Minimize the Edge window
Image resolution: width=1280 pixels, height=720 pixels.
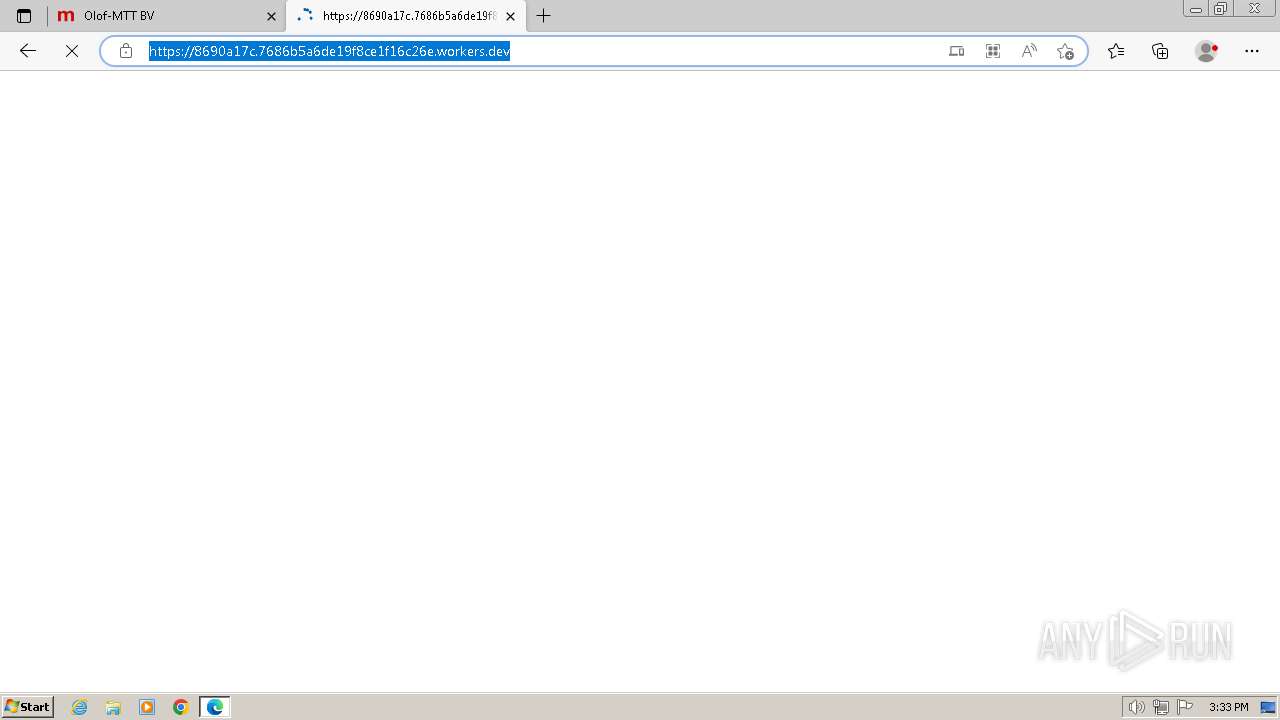click(x=1196, y=9)
